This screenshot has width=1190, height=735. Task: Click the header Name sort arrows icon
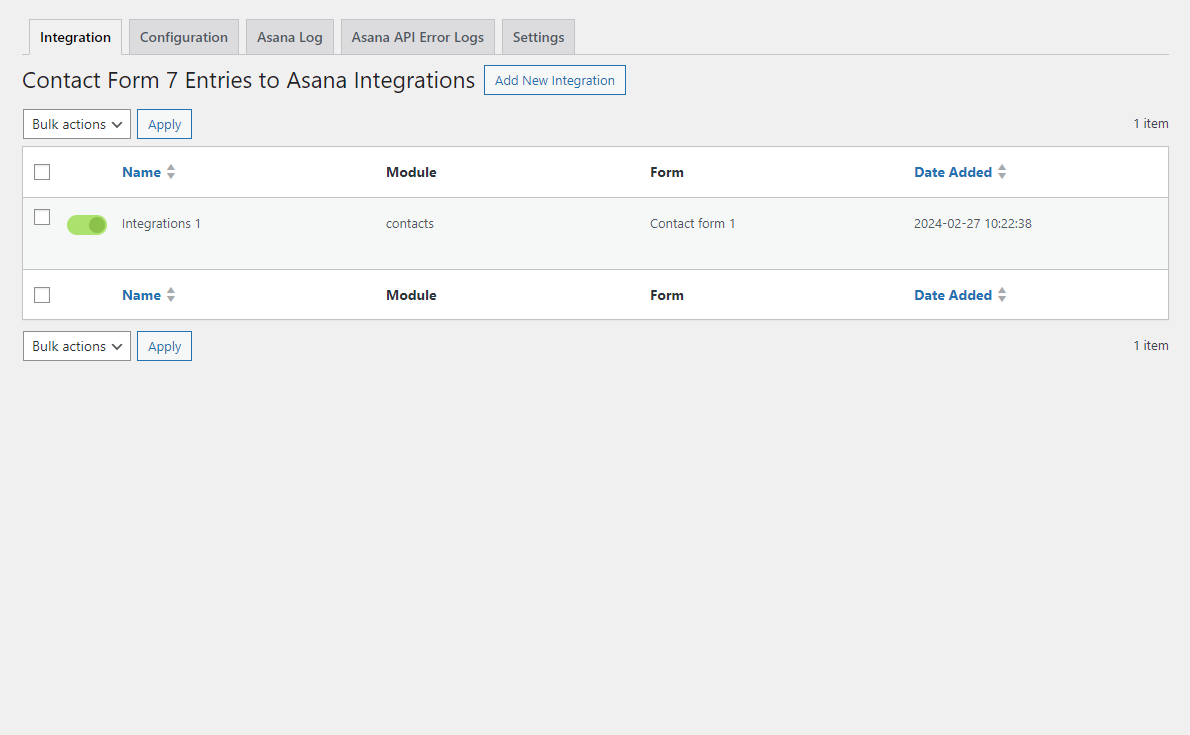coord(171,172)
